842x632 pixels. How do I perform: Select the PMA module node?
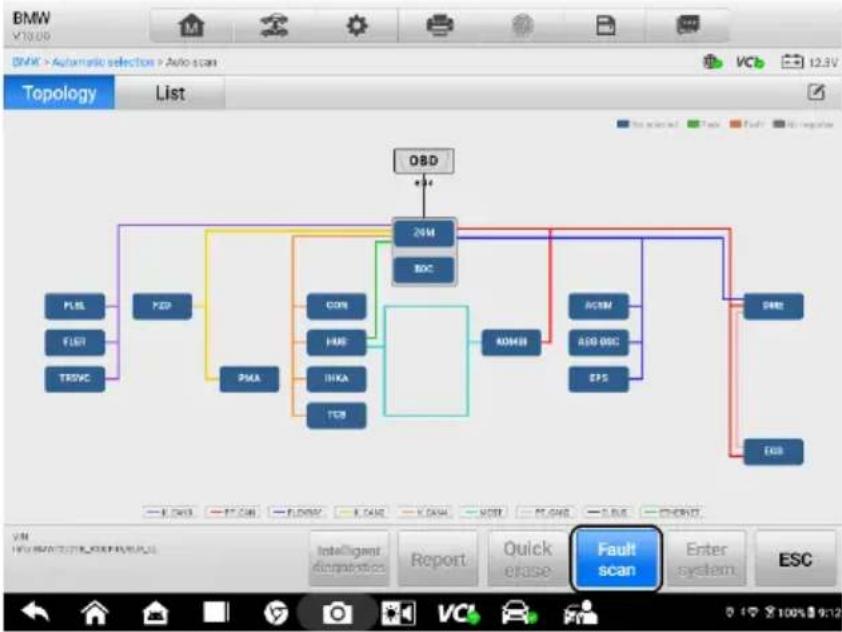click(249, 379)
